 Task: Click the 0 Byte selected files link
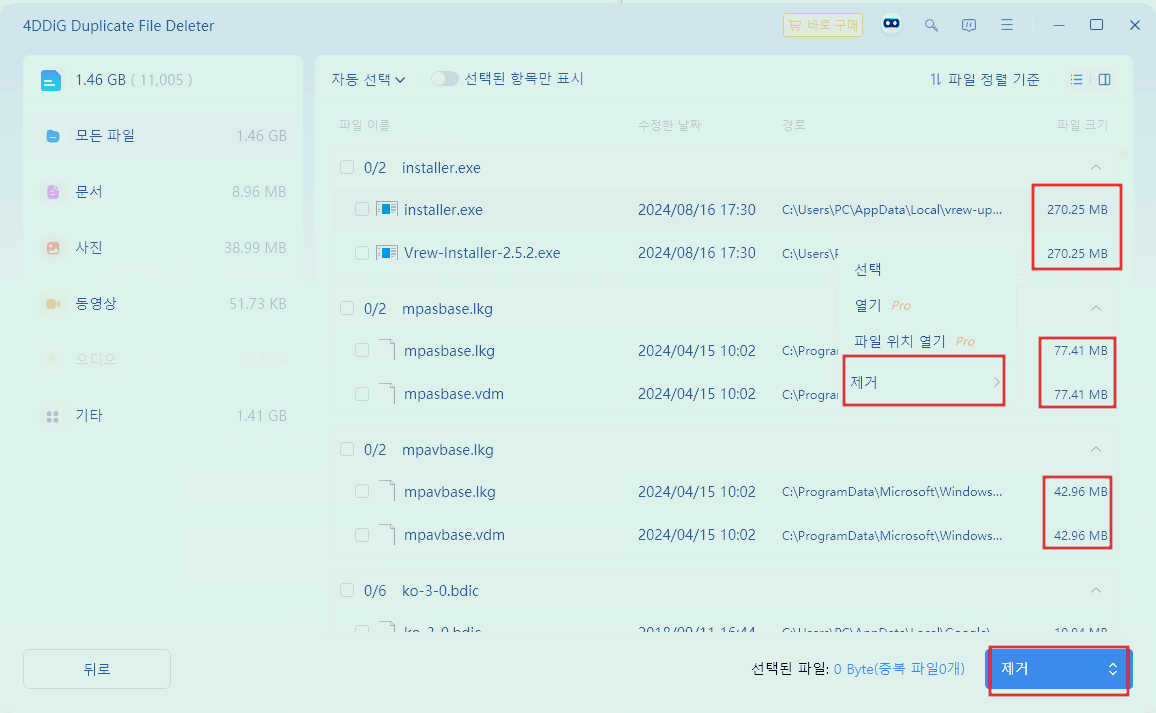899,669
